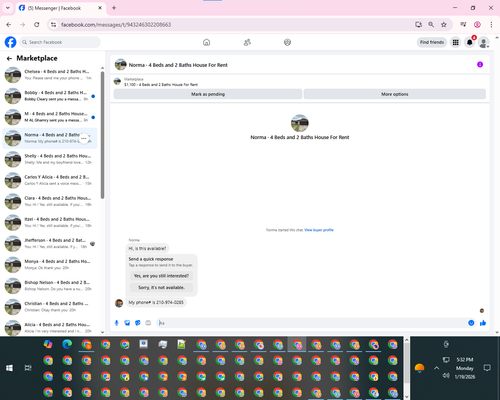Send a thumbs-up like
Viewport: 500px width, 400px height.
tap(483, 323)
